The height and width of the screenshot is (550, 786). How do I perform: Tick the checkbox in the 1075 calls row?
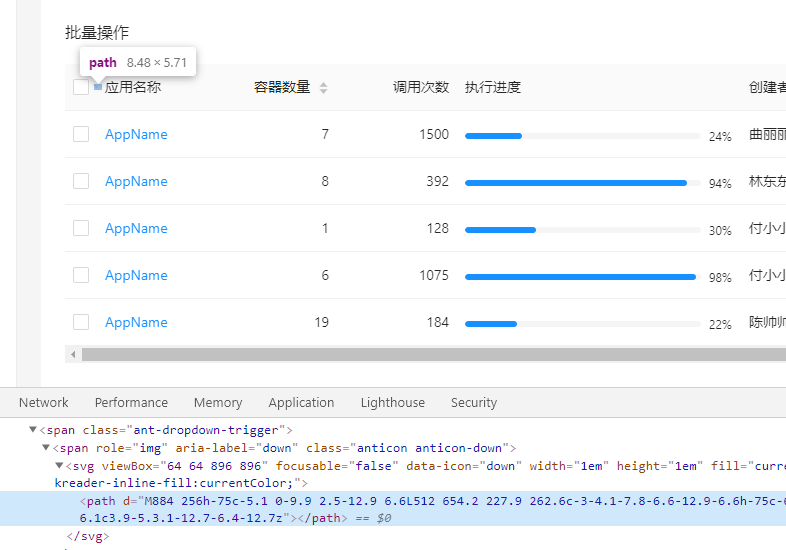point(81,275)
